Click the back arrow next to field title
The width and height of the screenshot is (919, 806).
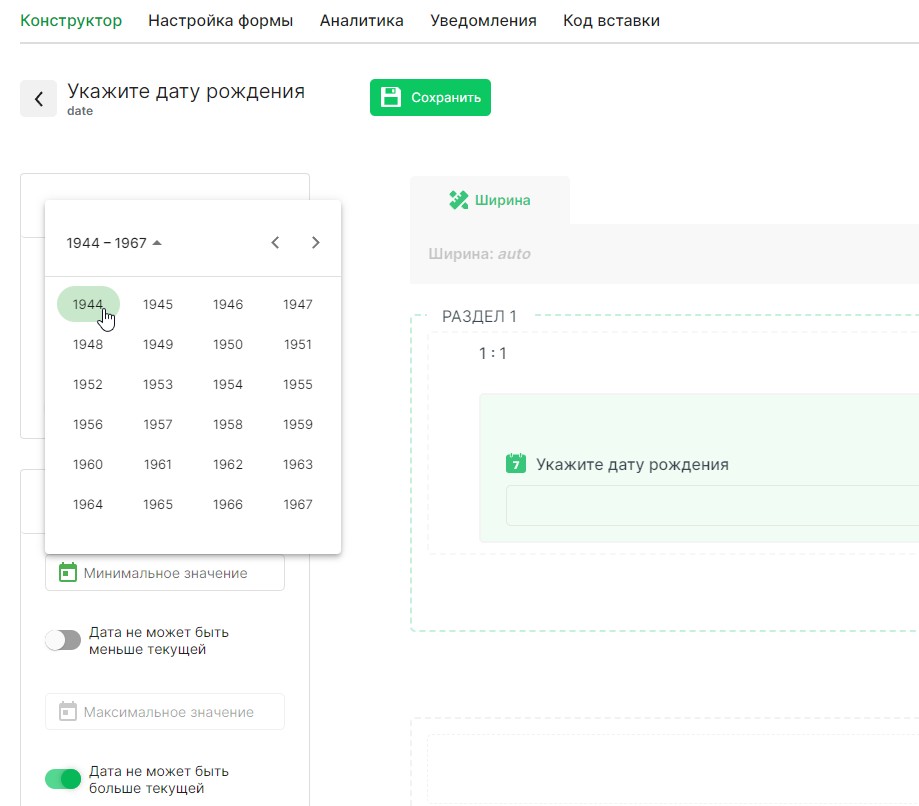pos(38,98)
